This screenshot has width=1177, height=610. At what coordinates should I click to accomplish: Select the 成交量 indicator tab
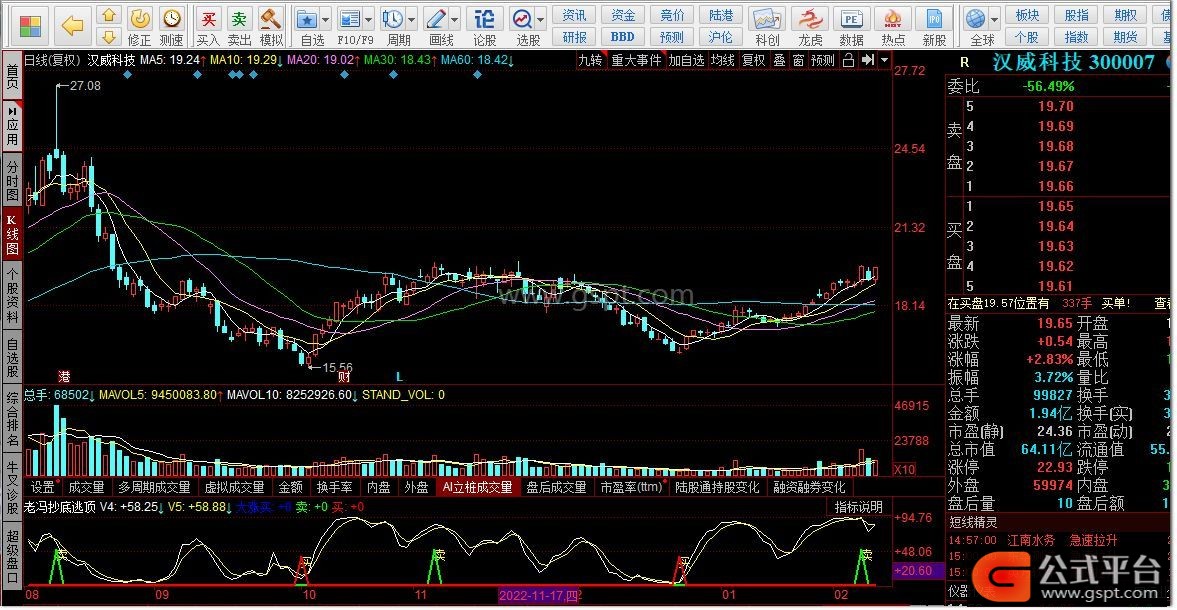[x=86, y=488]
